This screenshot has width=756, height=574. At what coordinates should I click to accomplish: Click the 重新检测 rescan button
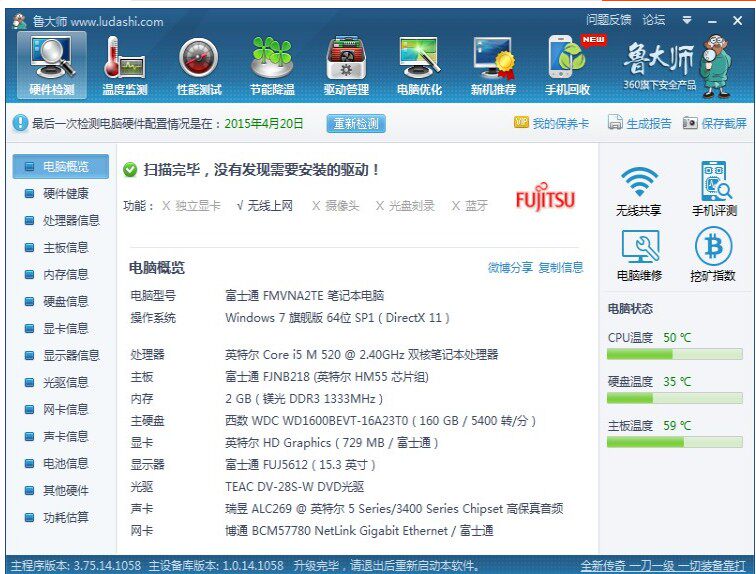click(356, 123)
